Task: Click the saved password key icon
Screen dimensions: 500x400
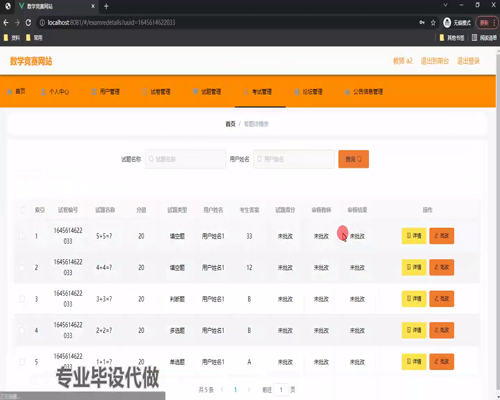Action: click(x=422, y=23)
